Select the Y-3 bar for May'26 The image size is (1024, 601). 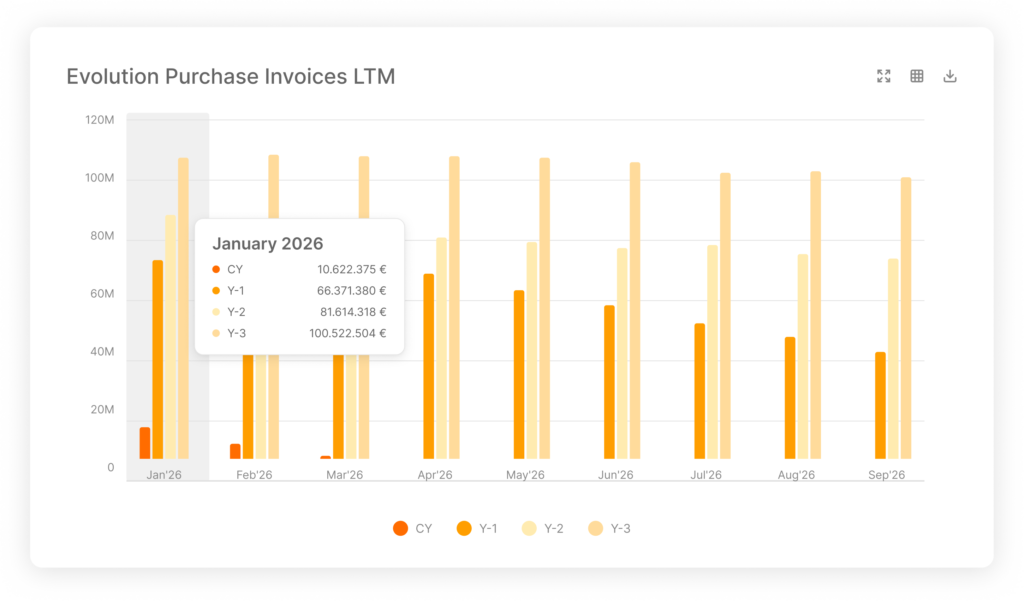(545, 308)
